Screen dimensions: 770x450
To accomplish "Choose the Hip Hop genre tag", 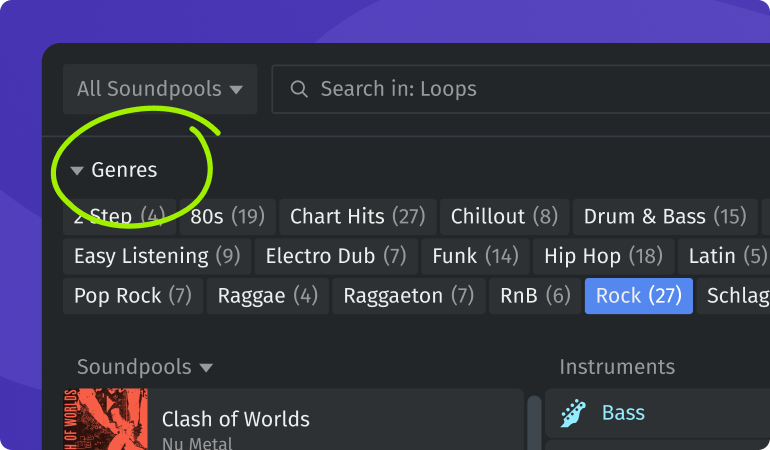I will pos(603,256).
